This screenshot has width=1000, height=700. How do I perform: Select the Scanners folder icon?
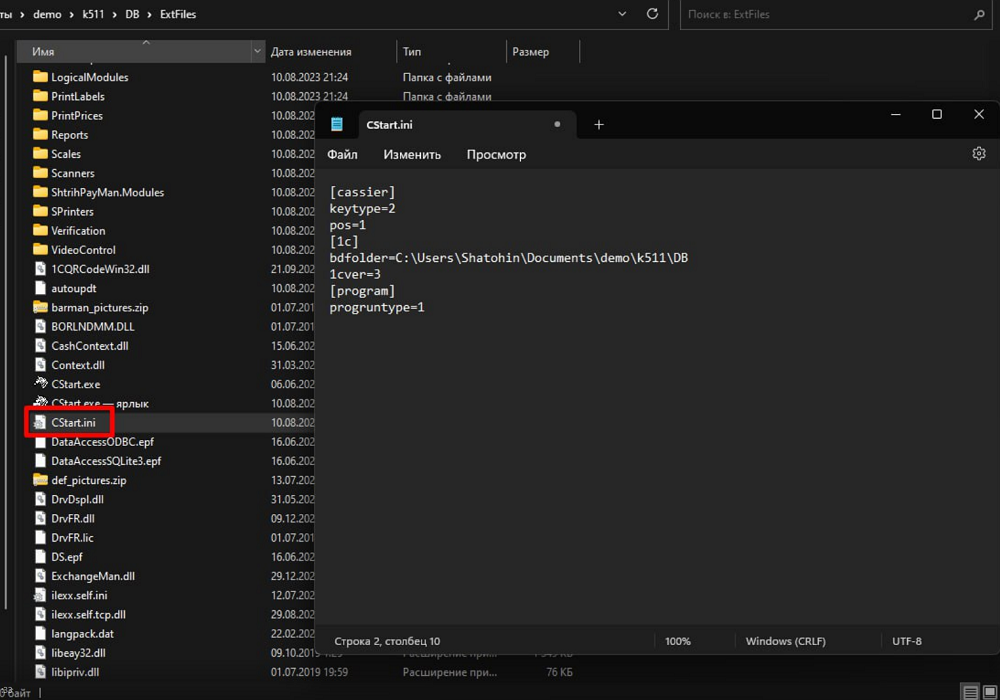pos(40,173)
